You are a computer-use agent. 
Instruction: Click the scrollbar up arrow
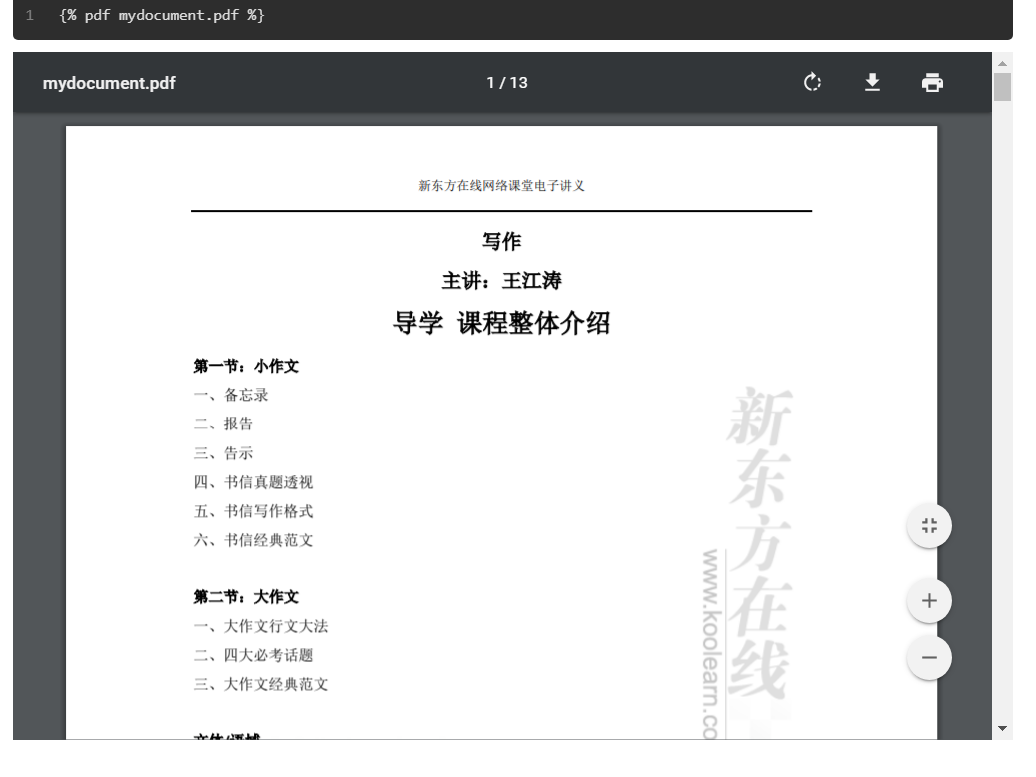(1002, 63)
